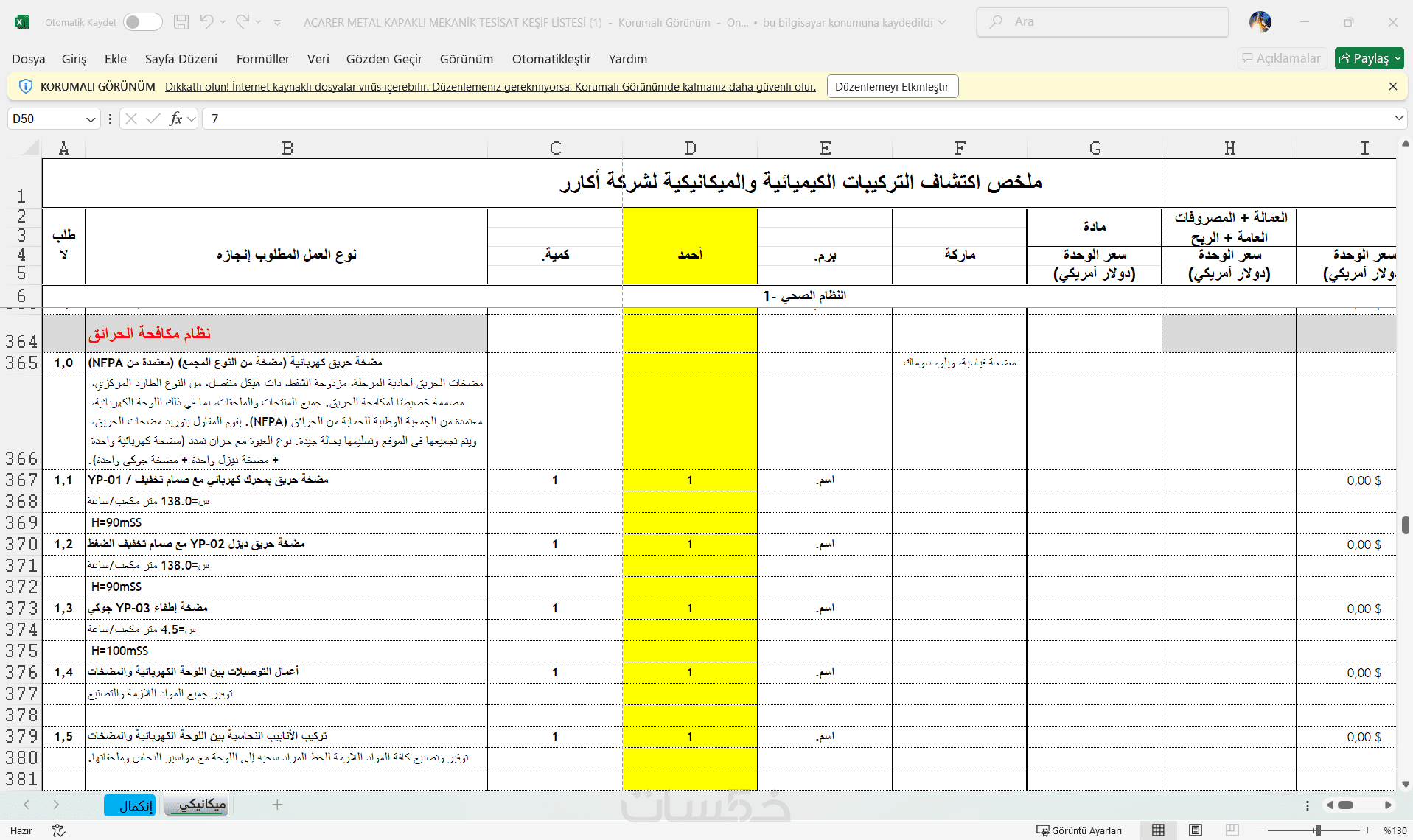Click the zoom out minus button
The height and width of the screenshot is (840, 1413).
(x=1259, y=830)
